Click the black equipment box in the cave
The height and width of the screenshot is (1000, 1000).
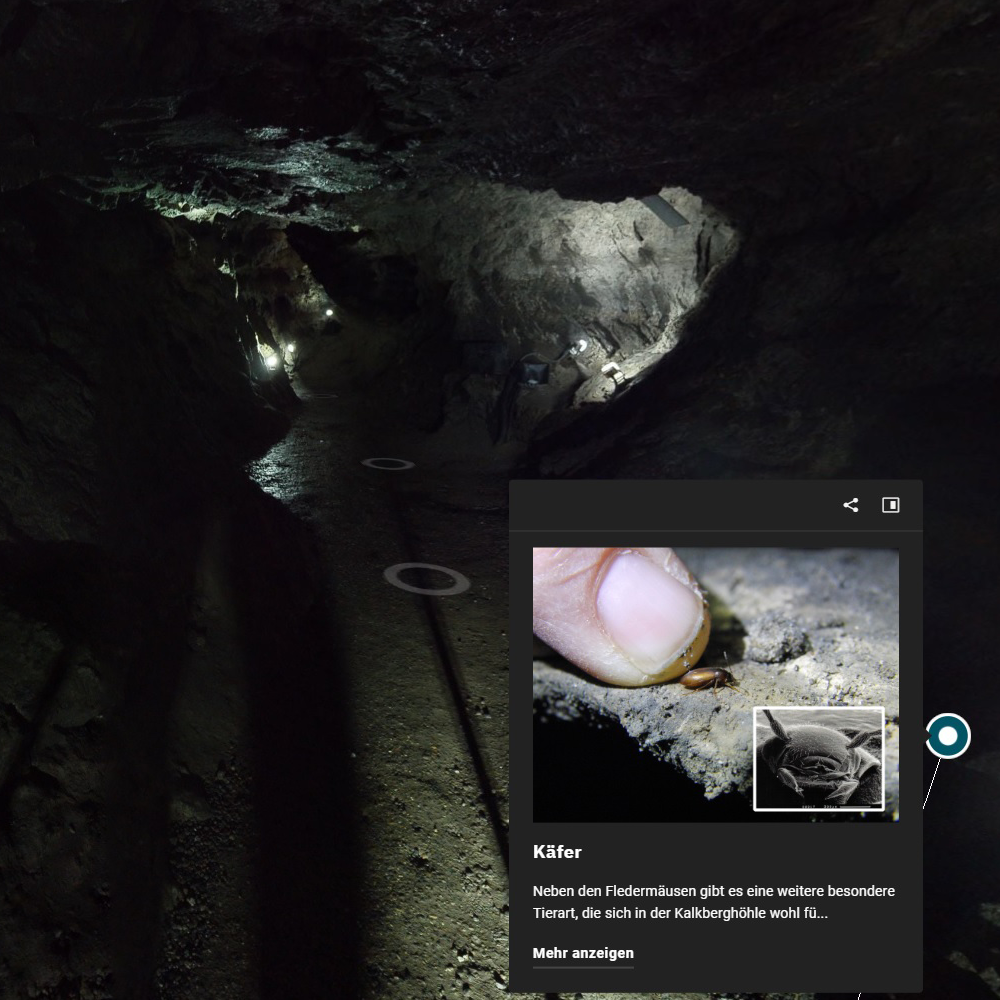[x=535, y=371]
